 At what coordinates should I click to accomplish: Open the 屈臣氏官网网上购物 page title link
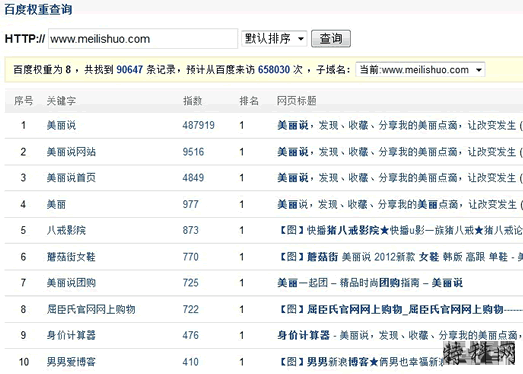pyautogui.click(x=400, y=309)
